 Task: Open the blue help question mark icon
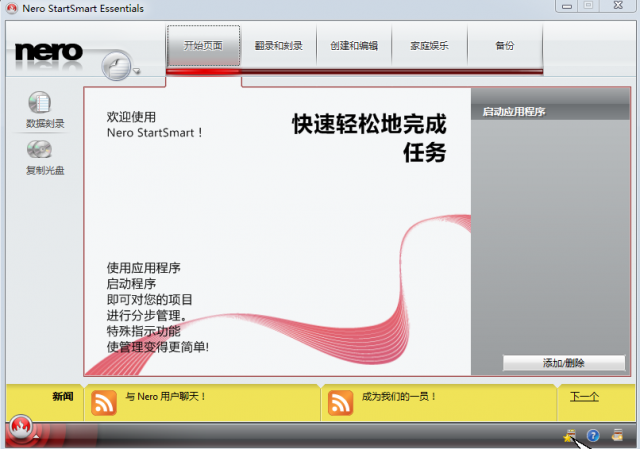tap(593, 436)
